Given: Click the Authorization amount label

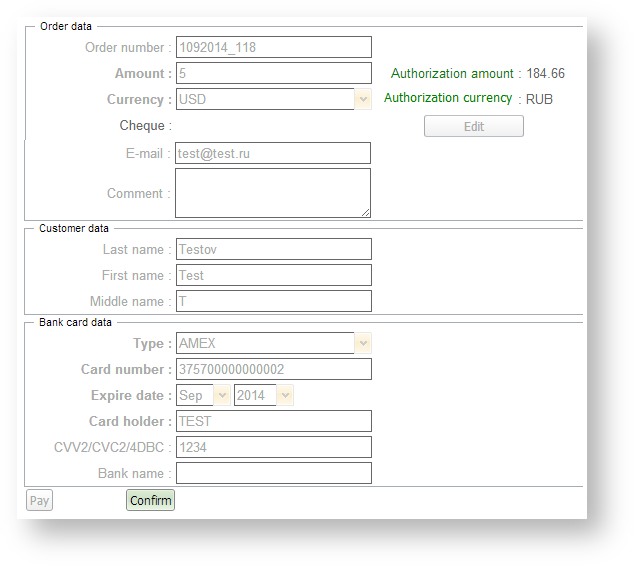Looking at the screenshot, I should (452, 73).
